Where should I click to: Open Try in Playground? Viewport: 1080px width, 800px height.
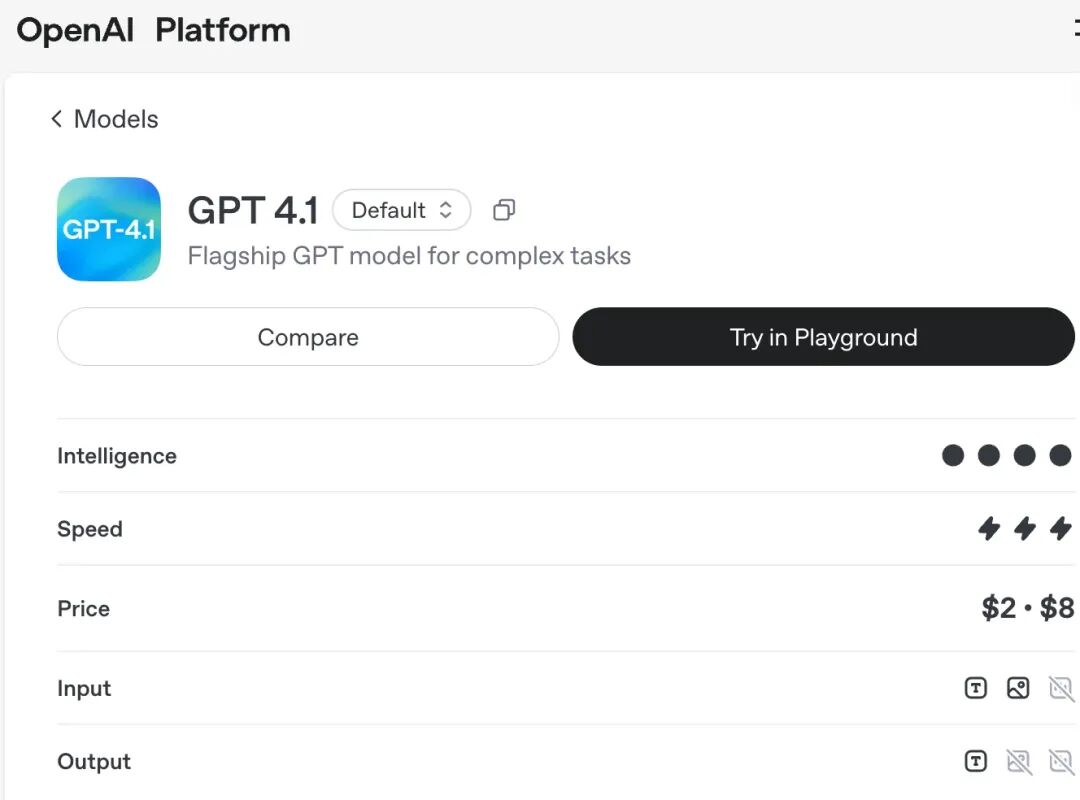tap(823, 337)
